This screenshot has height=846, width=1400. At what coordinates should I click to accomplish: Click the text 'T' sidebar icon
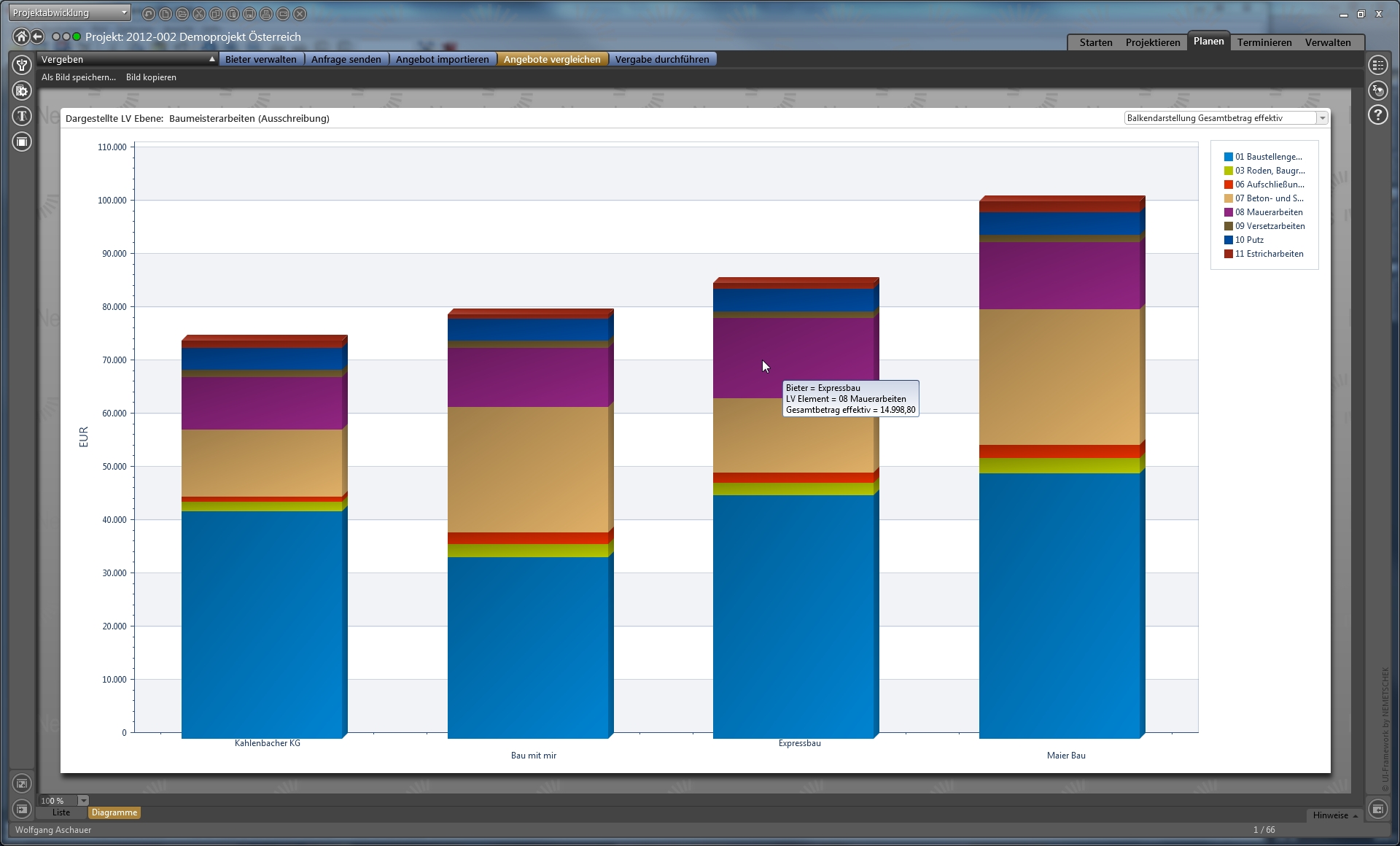(22, 115)
